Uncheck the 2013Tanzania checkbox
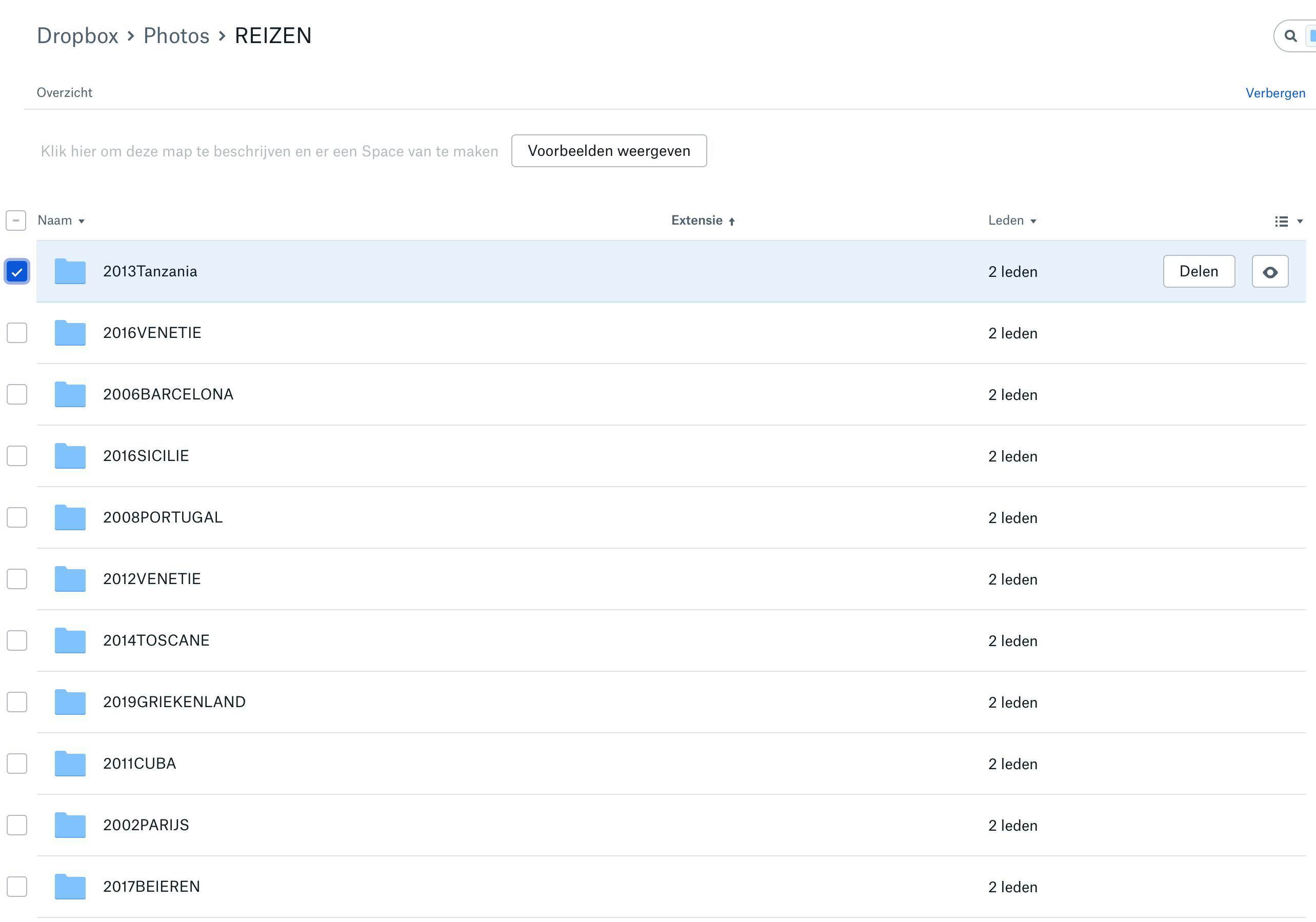 [x=16, y=272]
